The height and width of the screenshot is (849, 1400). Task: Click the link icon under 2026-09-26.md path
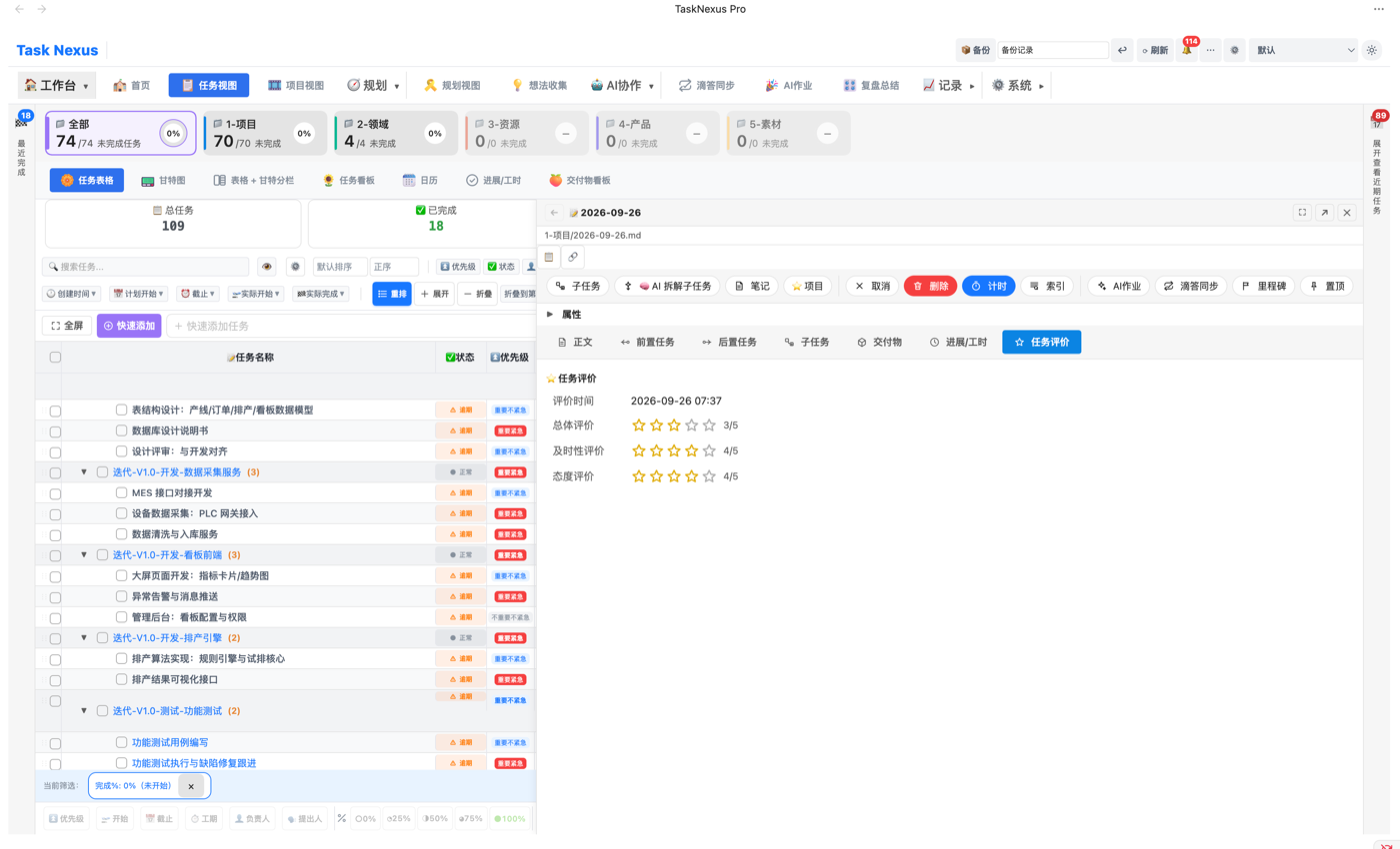pos(573,257)
